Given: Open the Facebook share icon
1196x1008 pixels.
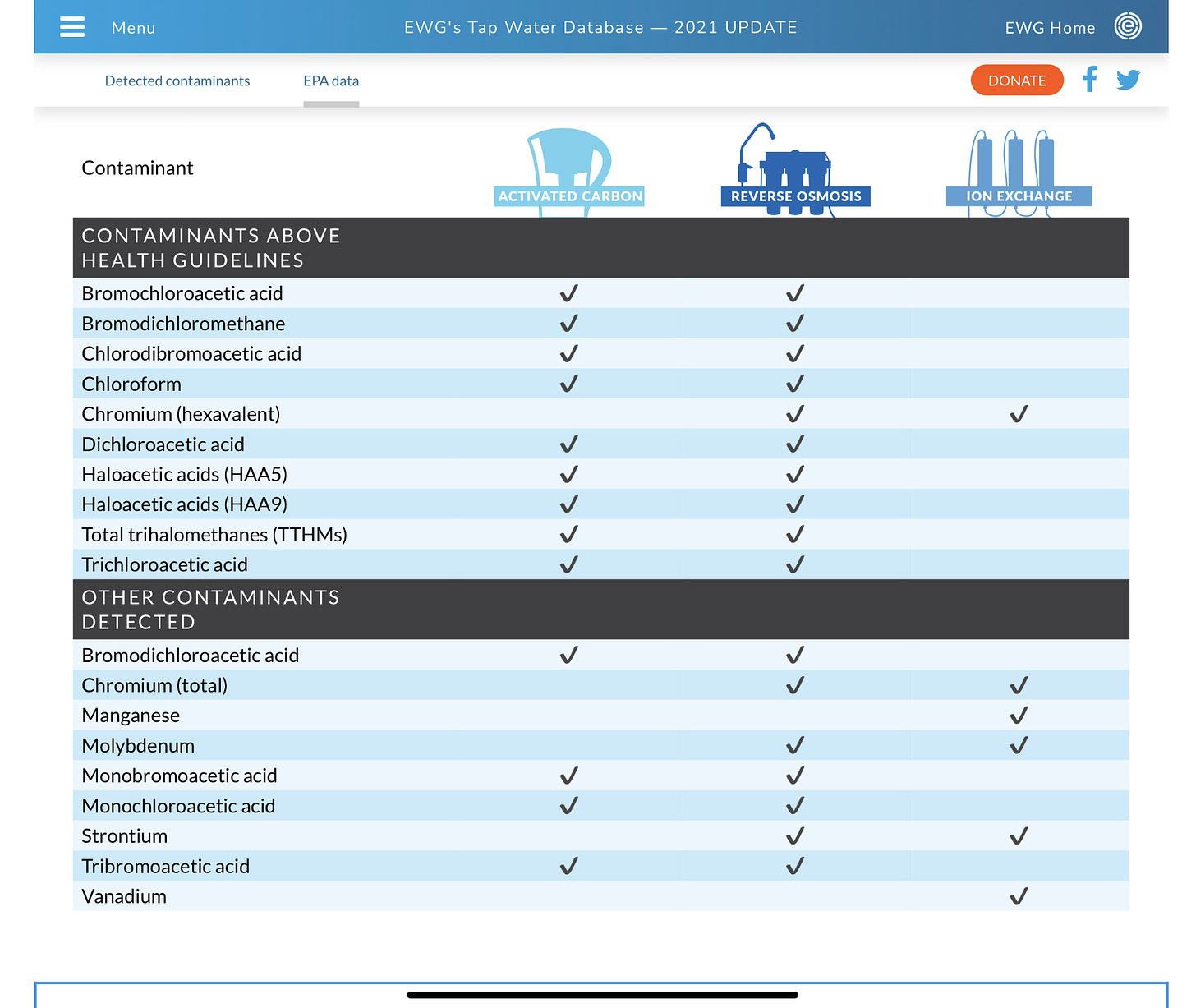Looking at the screenshot, I should pos(1090,80).
